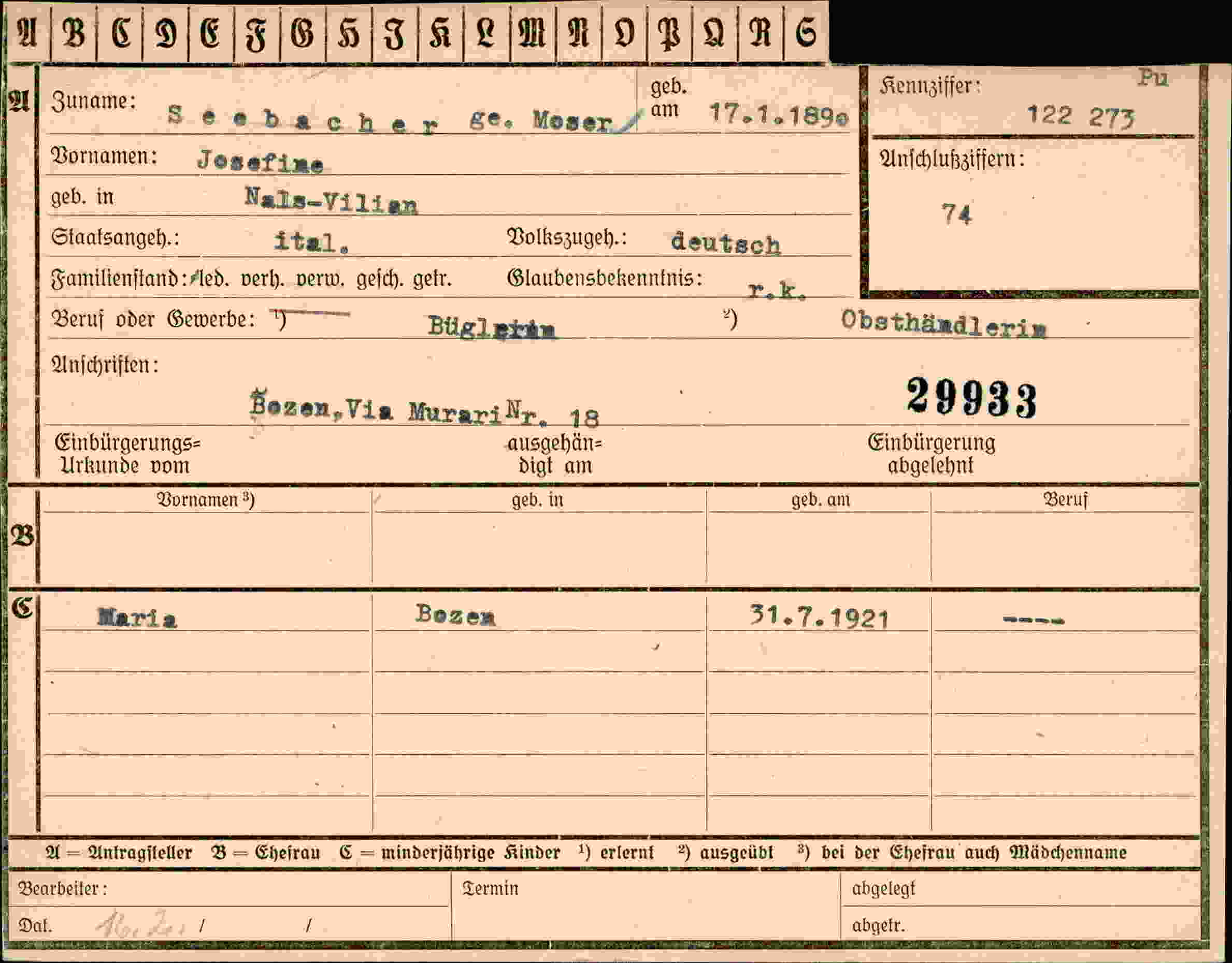Click the 'Einbürgerungs-Urkunde vom' label

coord(127,454)
